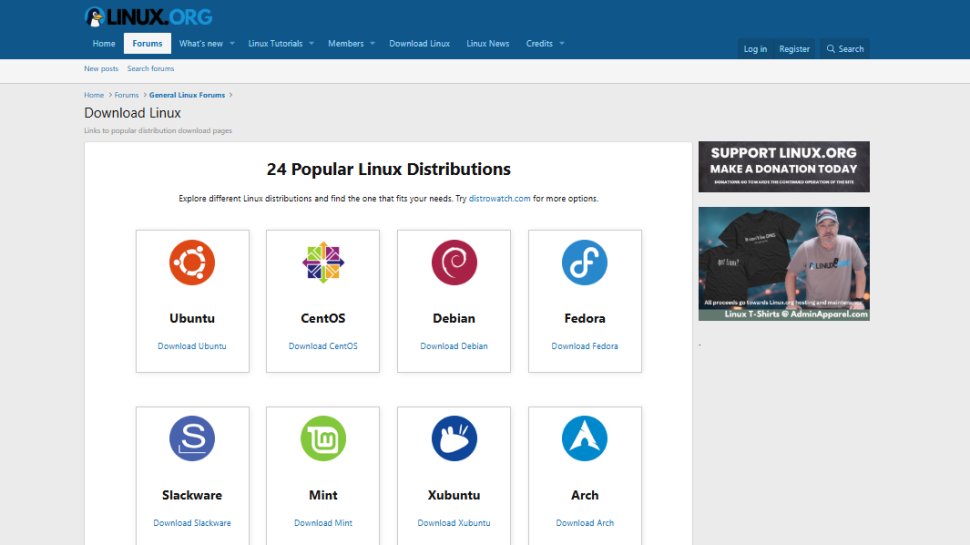The height and width of the screenshot is (545, 970).
Task: Open the Linux News nav item
Action: (x=487, y=43)
